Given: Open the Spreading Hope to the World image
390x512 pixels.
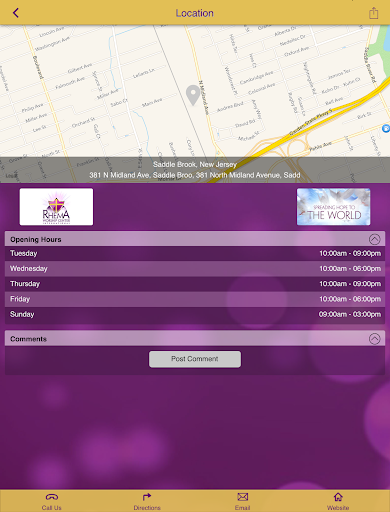Looking at the screenshot, I should coord(333,207).
